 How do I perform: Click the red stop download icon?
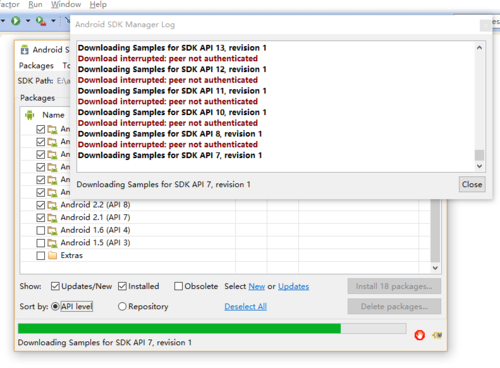tap(420, 335)
